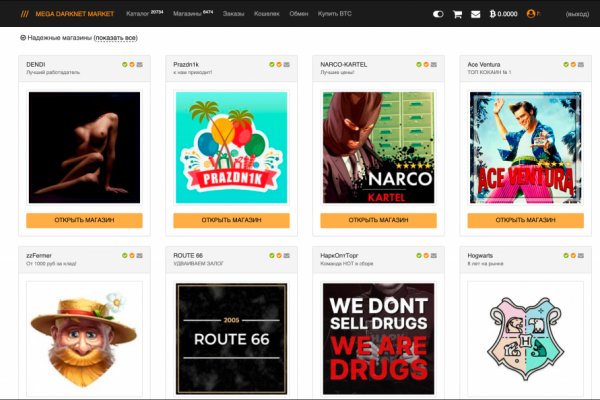Image resolution: width=600 pixels, height=400 pixels.
Task: Click the orange badge icon on NARCO-KARTEL card
Action: point(426,64)
